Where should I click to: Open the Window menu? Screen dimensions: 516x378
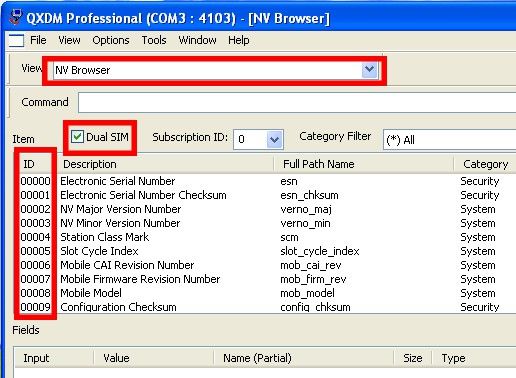coord(197,40)
